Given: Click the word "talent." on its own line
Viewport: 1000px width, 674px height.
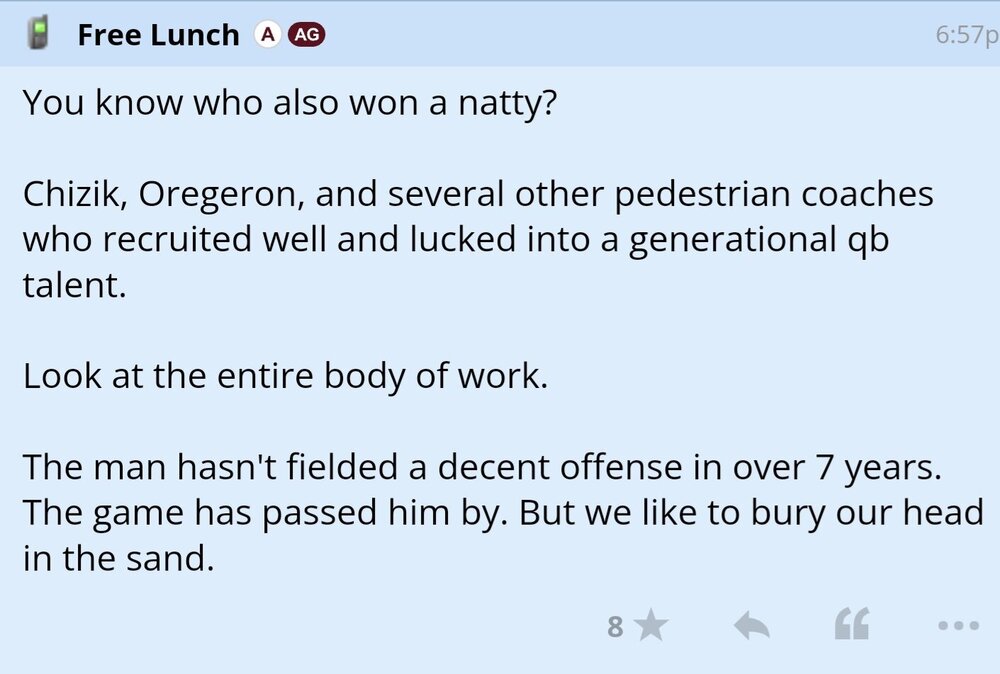Looking at the screenshot, I should (x=75, y=286).
